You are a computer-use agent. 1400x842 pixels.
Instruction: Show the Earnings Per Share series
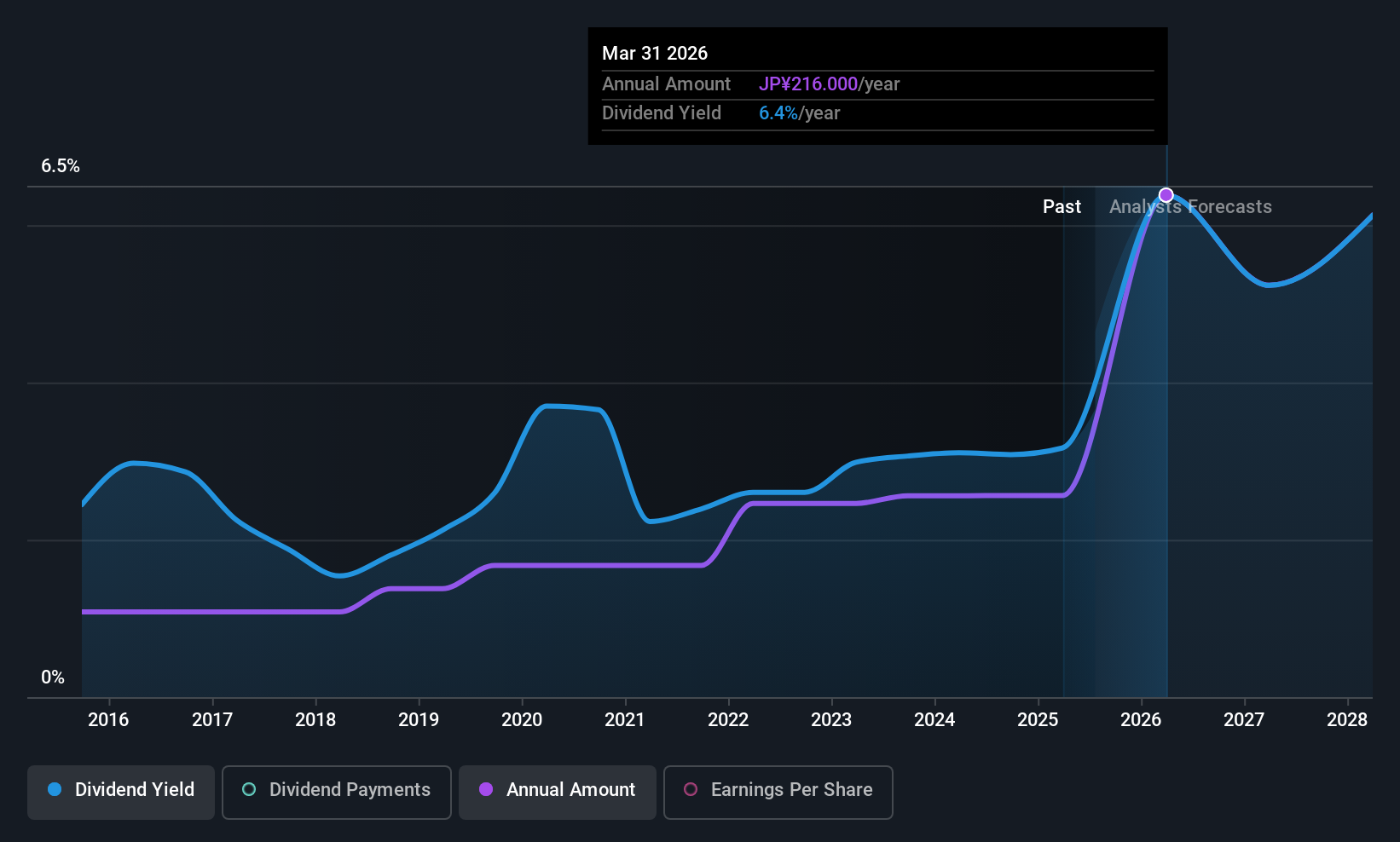[778, 792]
